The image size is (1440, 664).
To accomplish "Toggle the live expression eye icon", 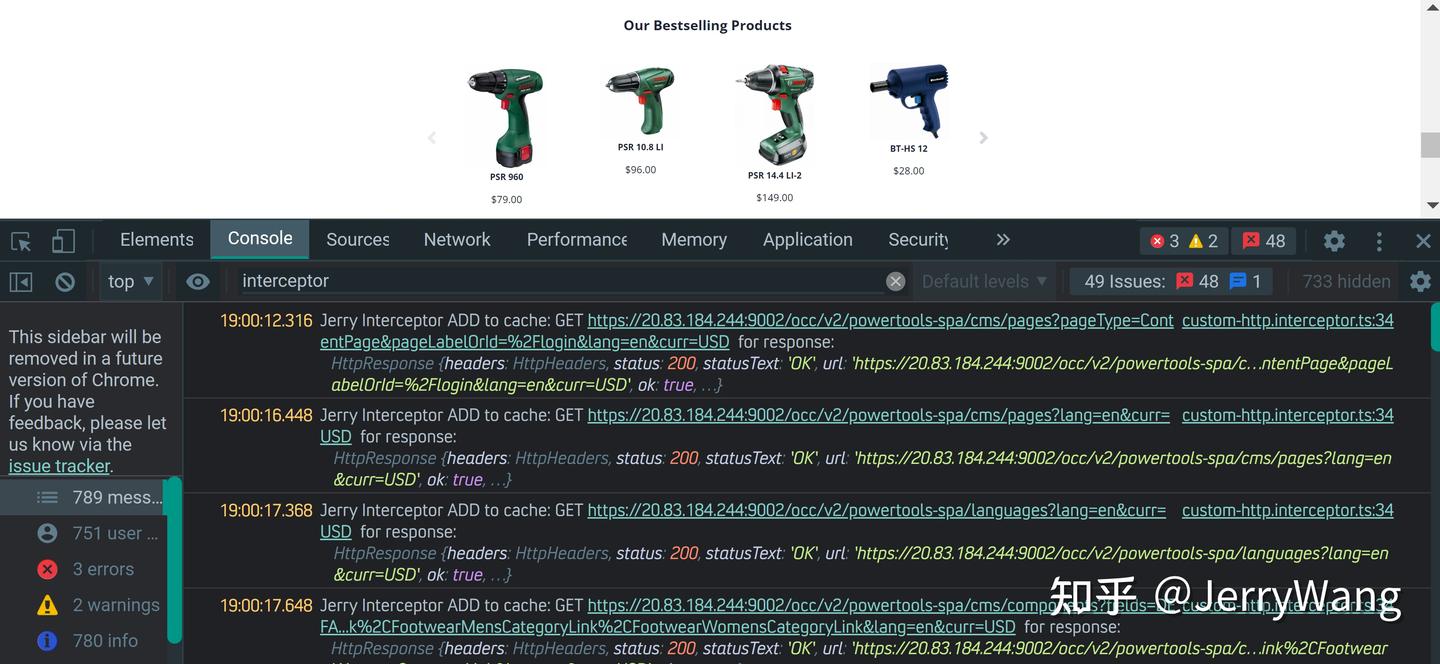I will coord(198,282).
